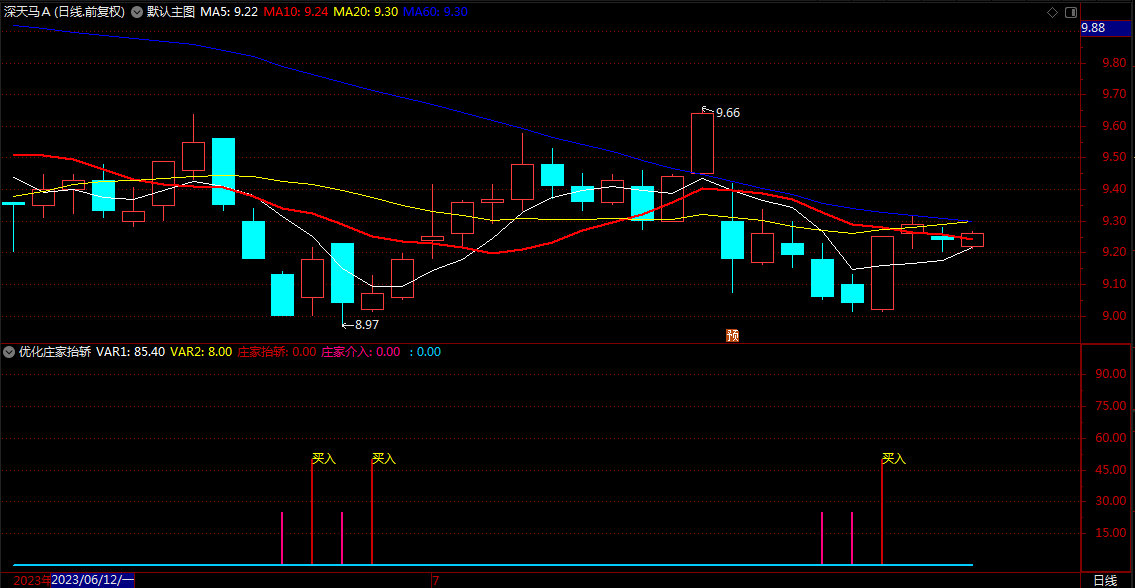
Task: Select the MA5: 9.22 legend value
Action: tap(229, 12)
